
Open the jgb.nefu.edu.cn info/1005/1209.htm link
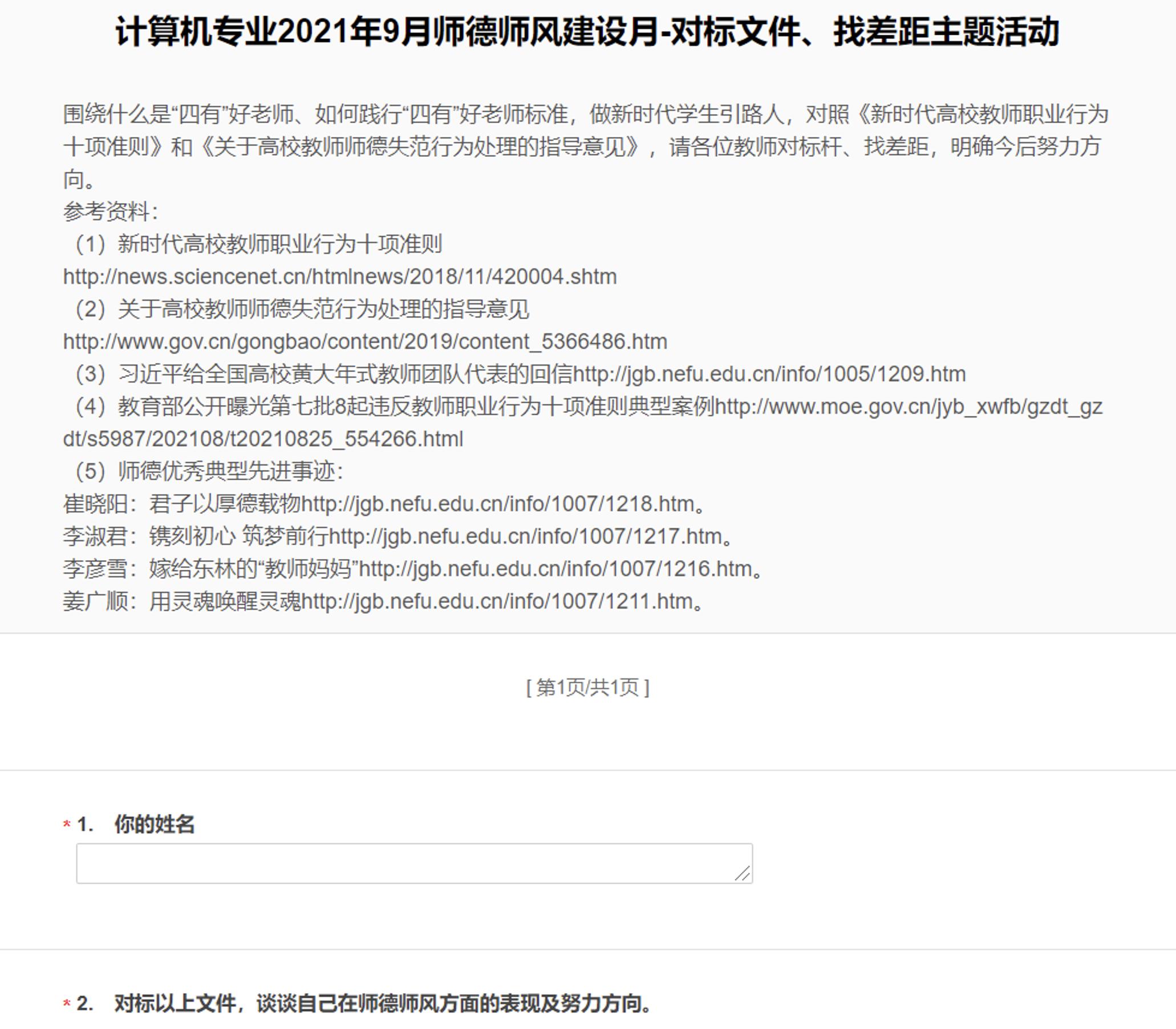(769, 374)
